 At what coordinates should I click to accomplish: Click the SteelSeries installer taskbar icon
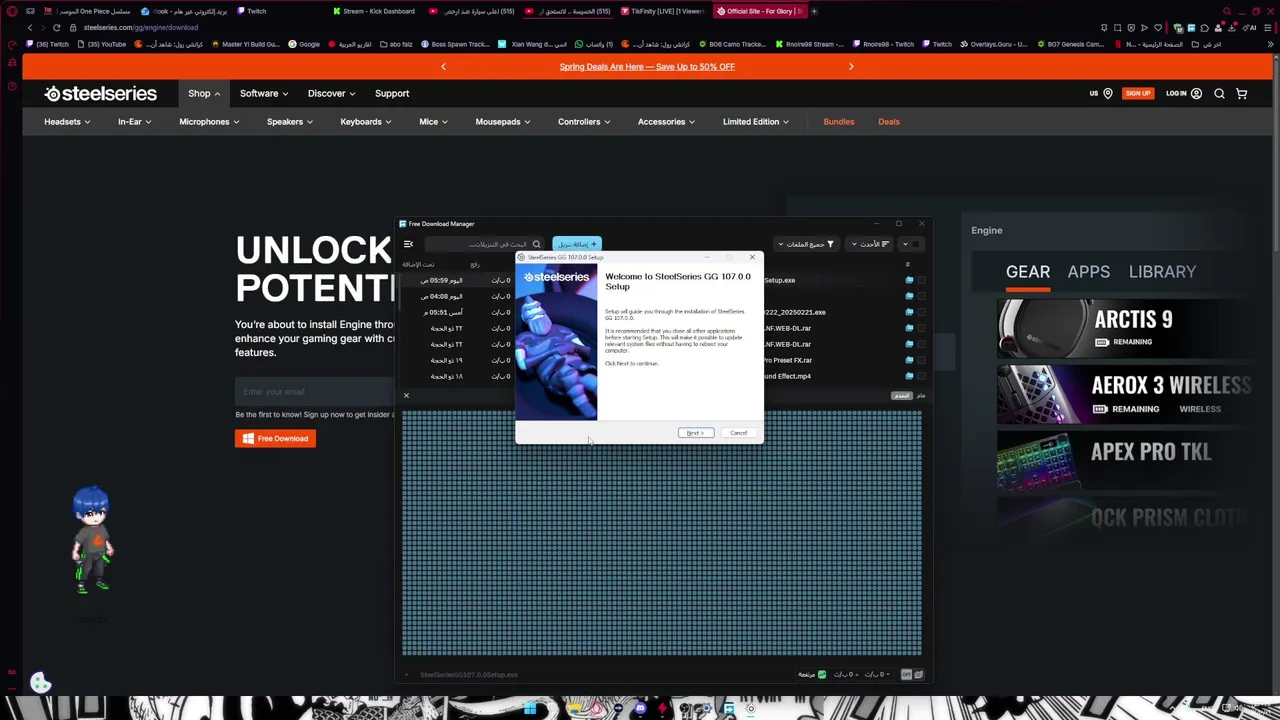point(750,708)
